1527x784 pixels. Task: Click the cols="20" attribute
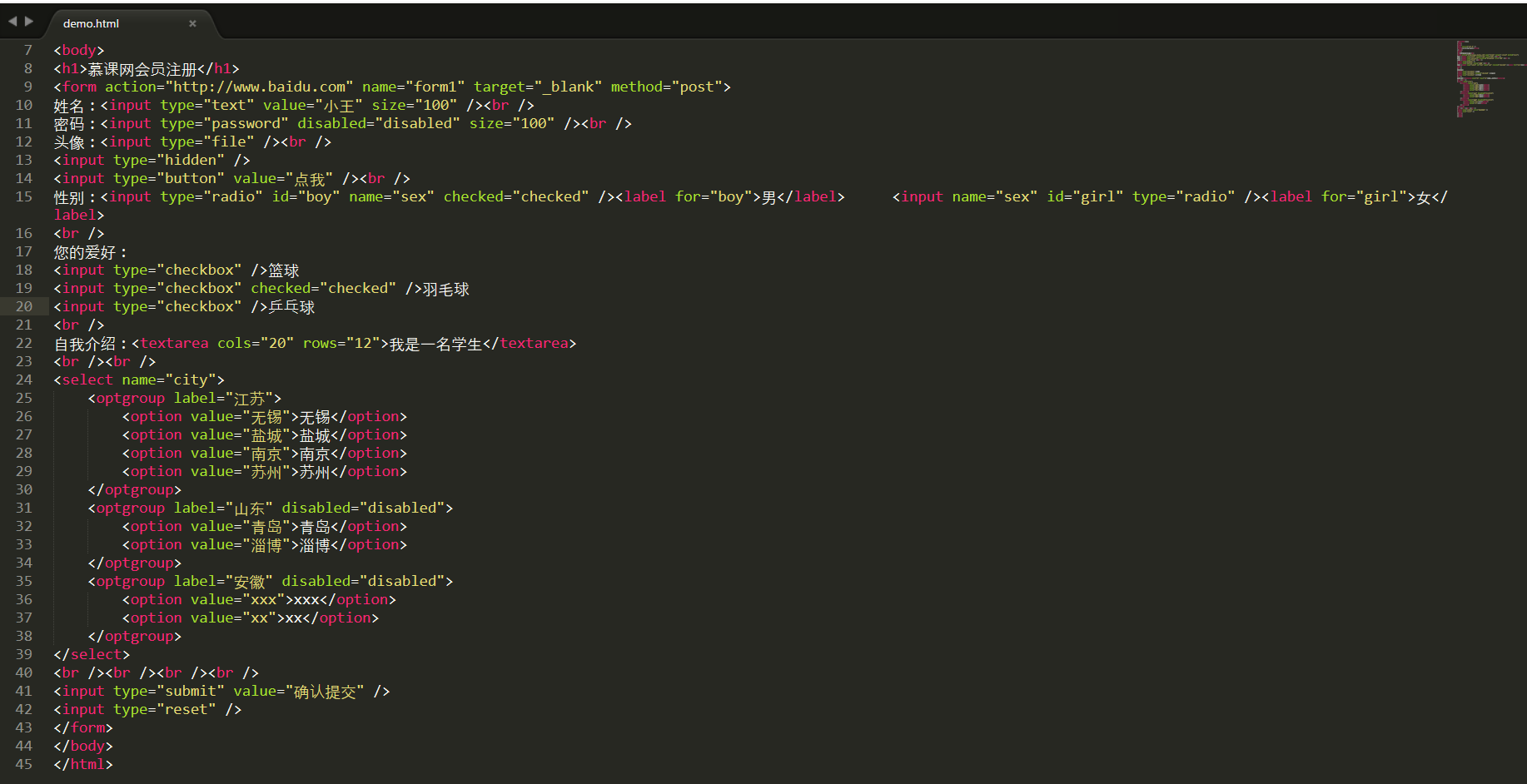(256, 343)
